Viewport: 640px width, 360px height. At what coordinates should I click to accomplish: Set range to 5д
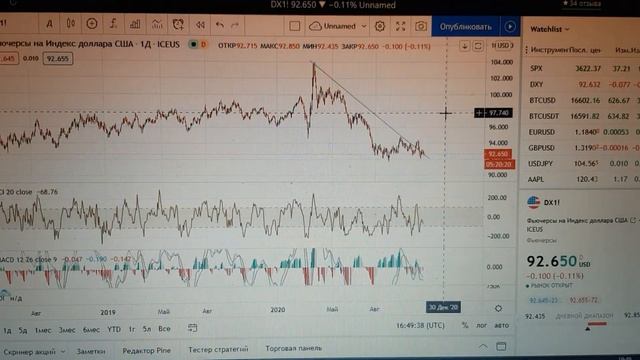tap(23, 330)
